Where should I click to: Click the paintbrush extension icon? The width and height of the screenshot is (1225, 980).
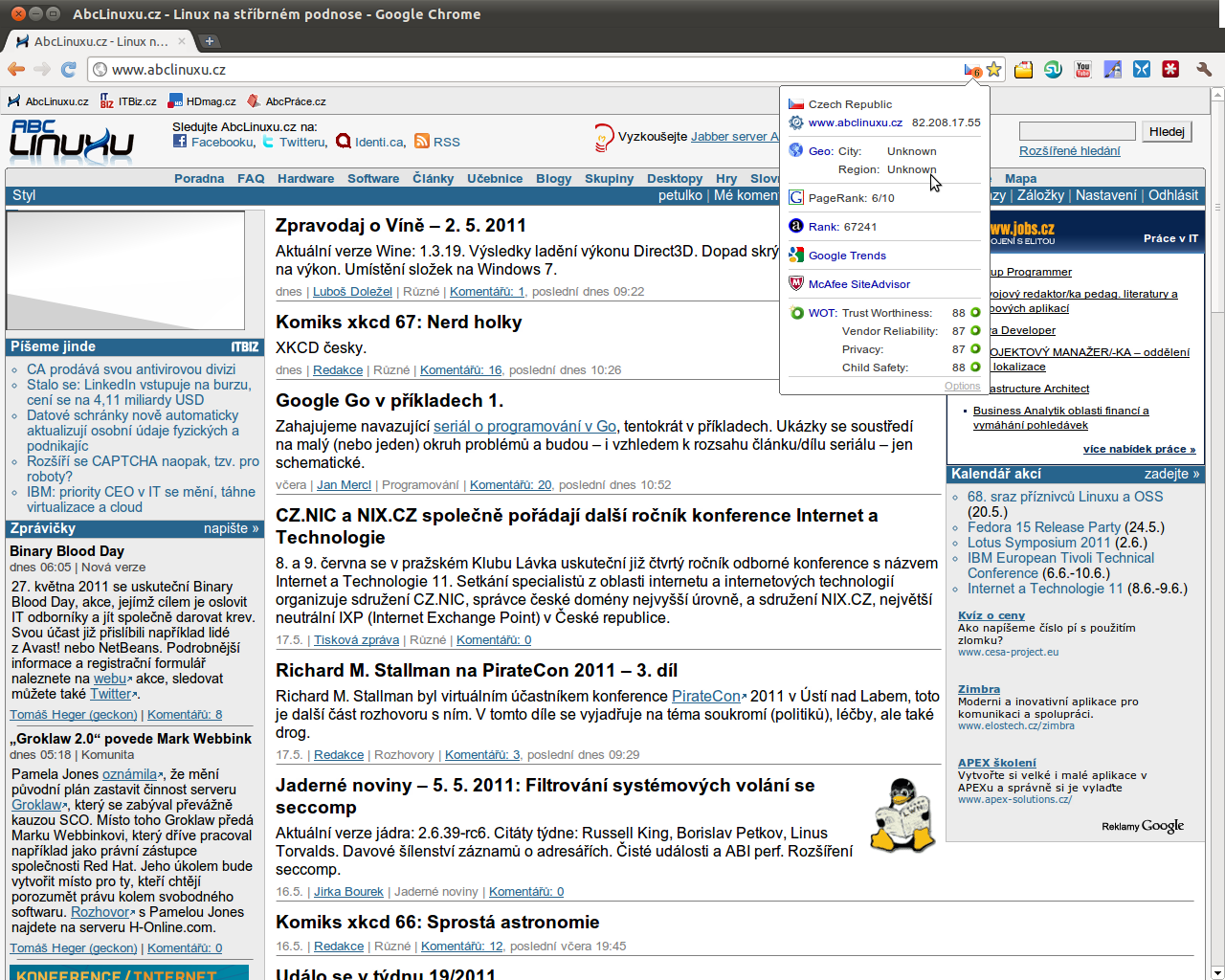(1112, 69)
